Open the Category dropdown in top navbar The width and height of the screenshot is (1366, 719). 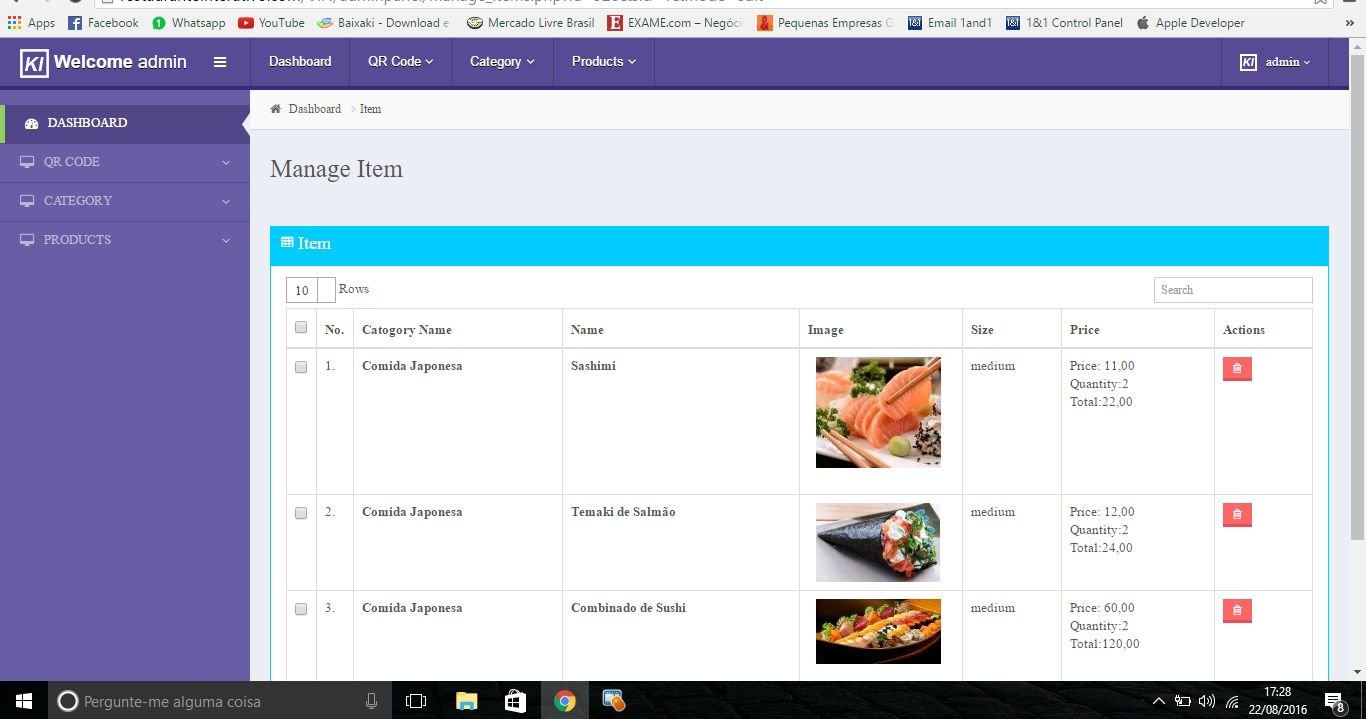click(x=502, y=62)
